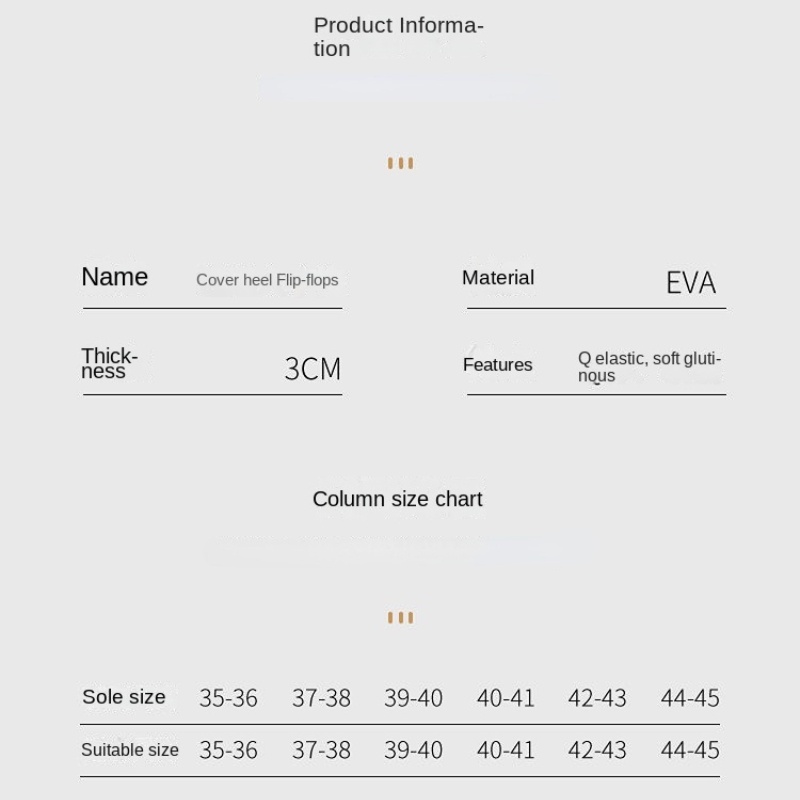The height and width of the screenshot is (800, 800).
Task: Click the 40-41 value in Suitable size row
Action: coord(505,750)
